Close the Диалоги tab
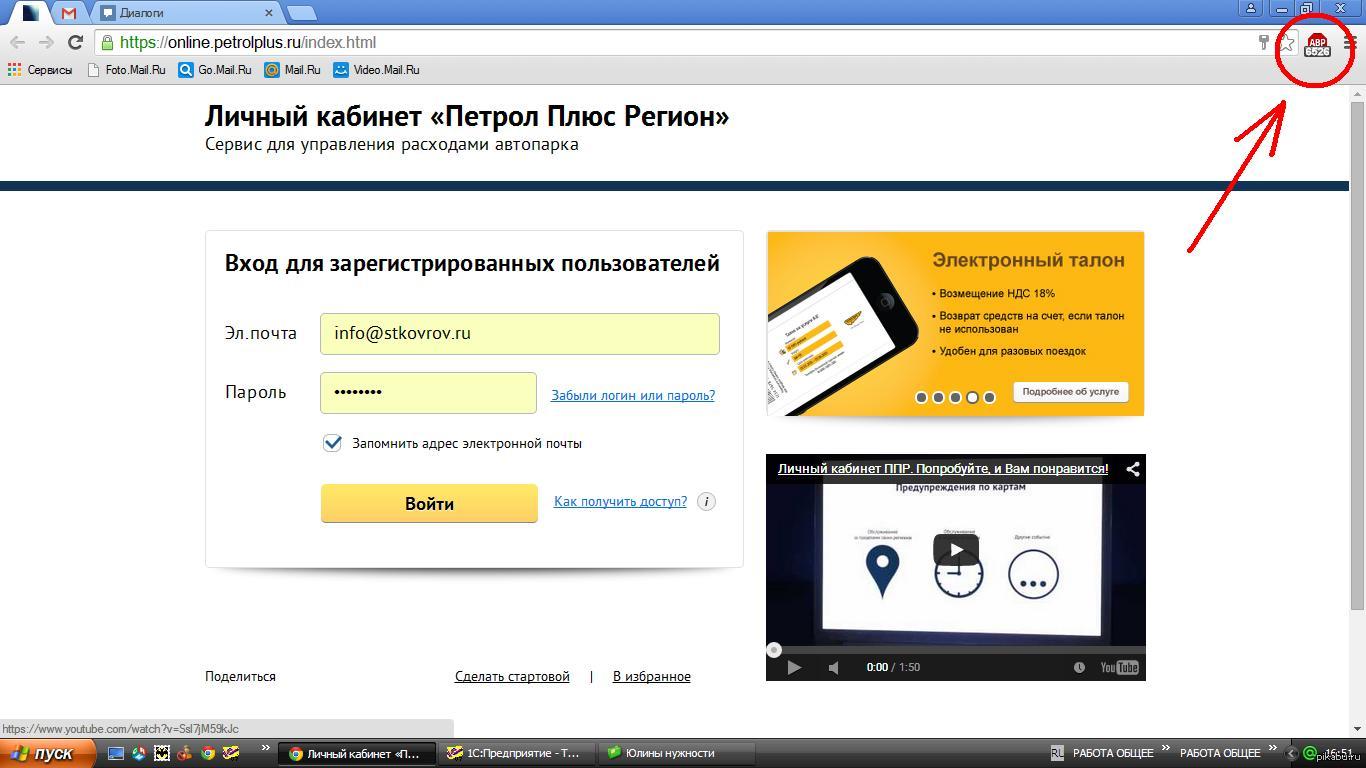The width and height of the screenshot is (1366, 768). click(x=270, y=13)
